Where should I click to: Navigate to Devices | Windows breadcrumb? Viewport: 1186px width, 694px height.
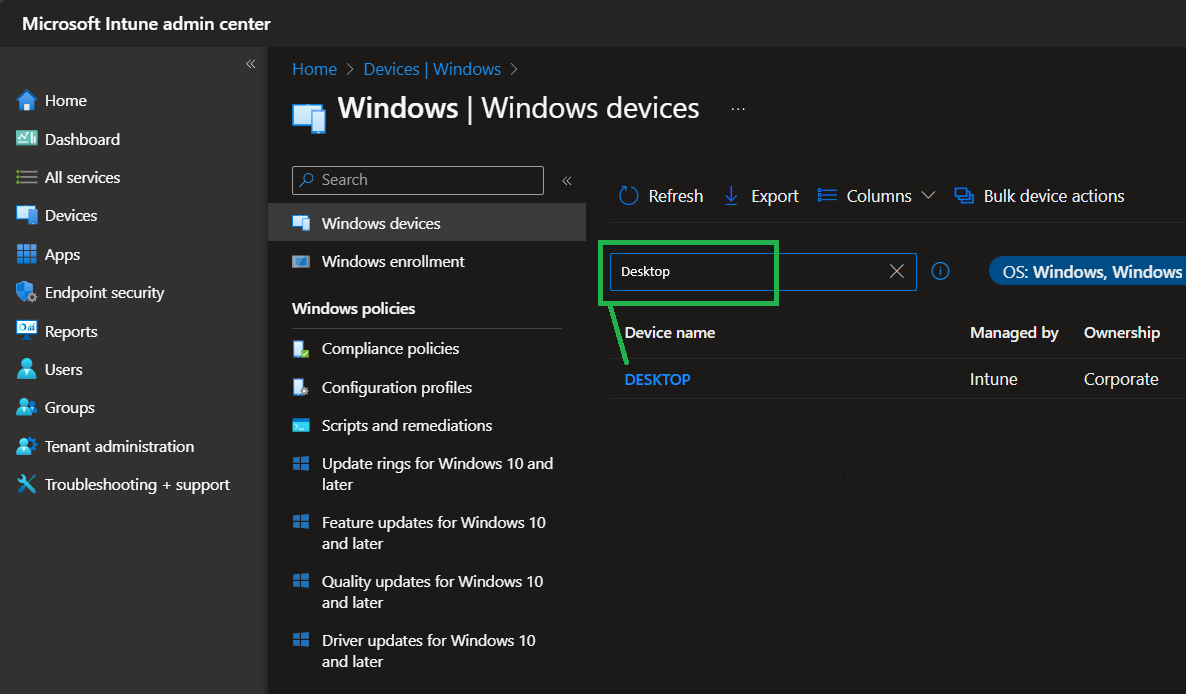tap(432, 69)
